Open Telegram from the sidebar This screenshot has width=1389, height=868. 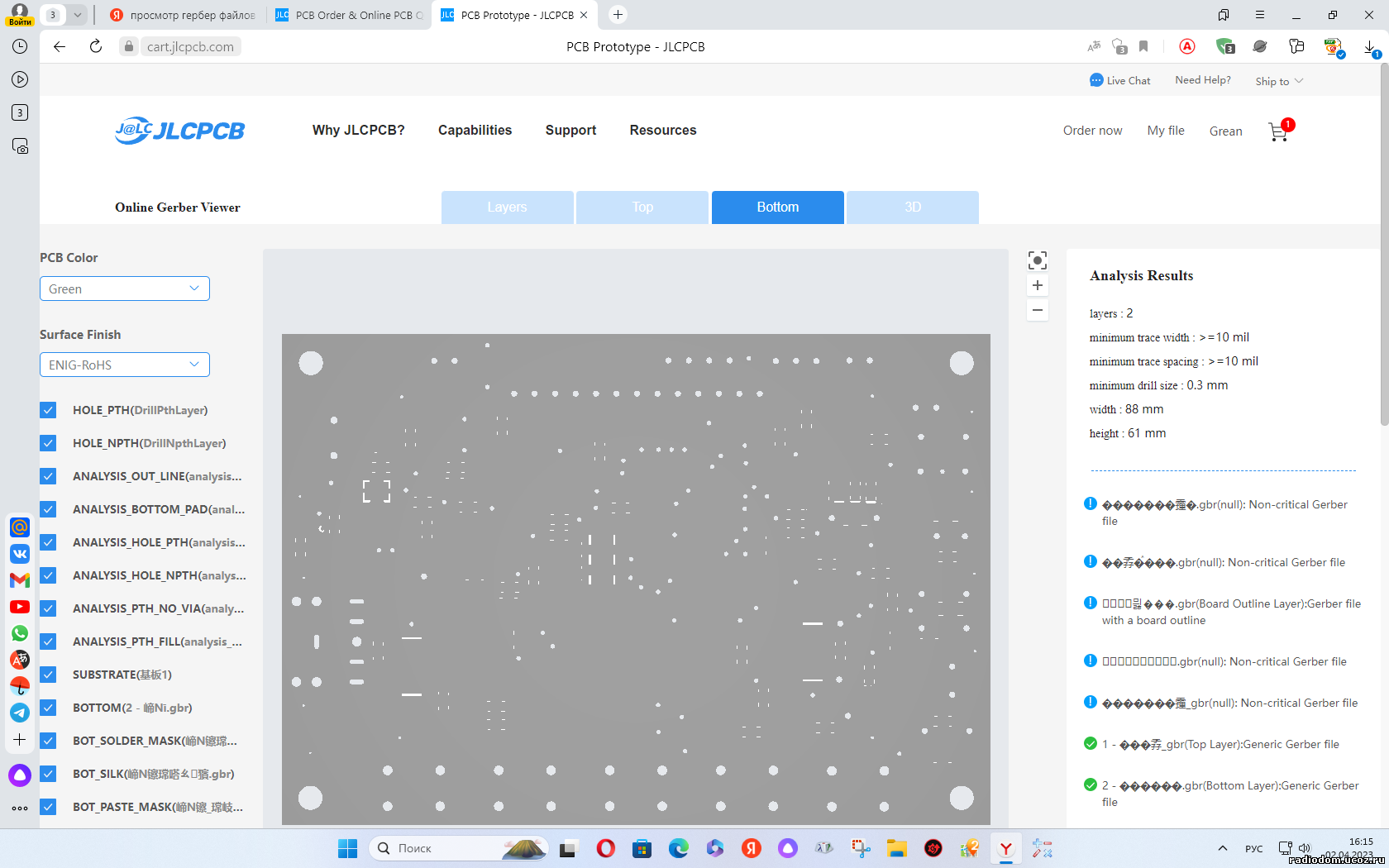point(20,713)
